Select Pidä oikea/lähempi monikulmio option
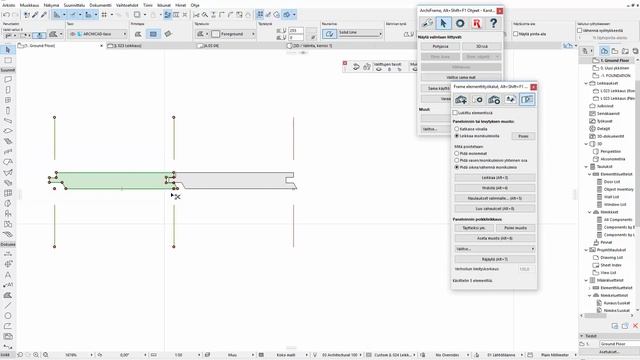The height and width of the screenshot is (360, 640). pyautogui.click(x=457, y=167)
